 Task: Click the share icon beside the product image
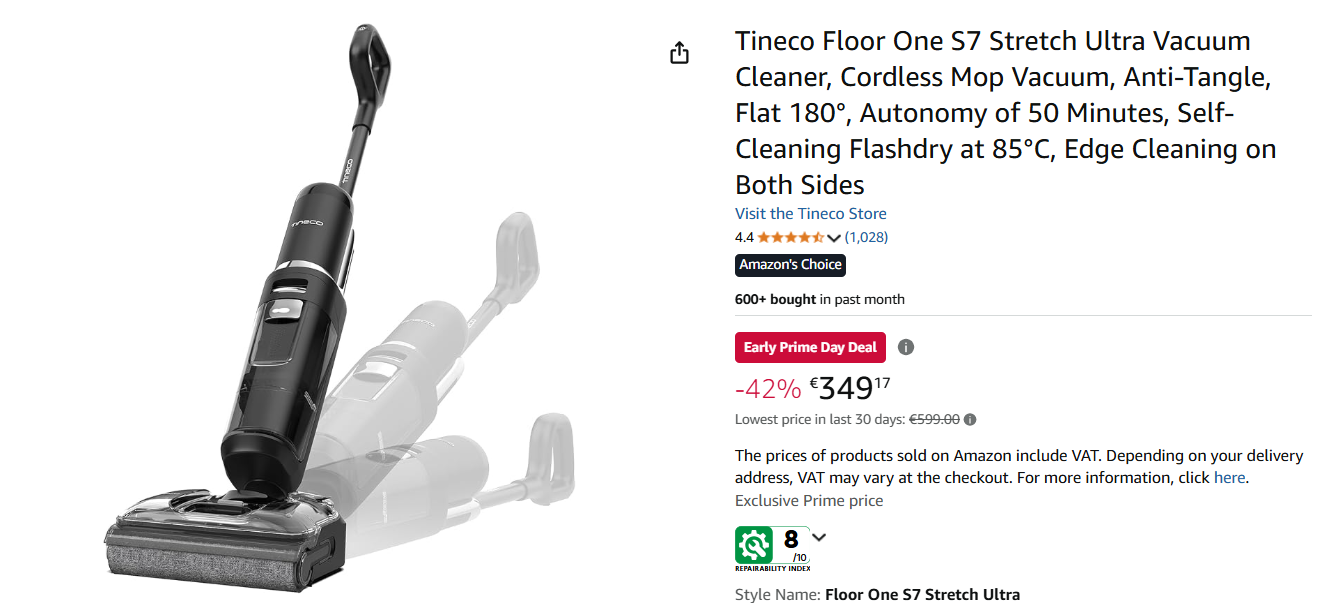pyautogui.click(x=679, y=53)
